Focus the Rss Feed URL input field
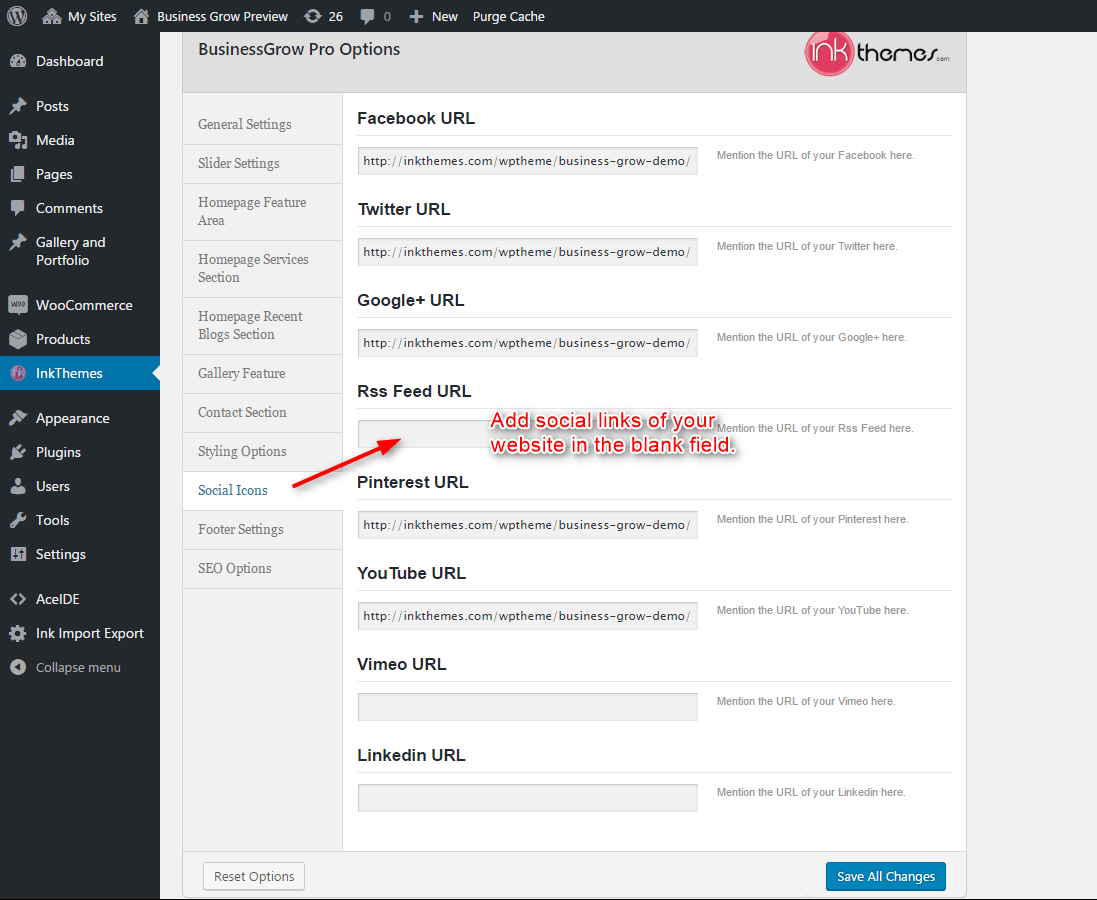The image size is (1097, 900). [528, 434]
